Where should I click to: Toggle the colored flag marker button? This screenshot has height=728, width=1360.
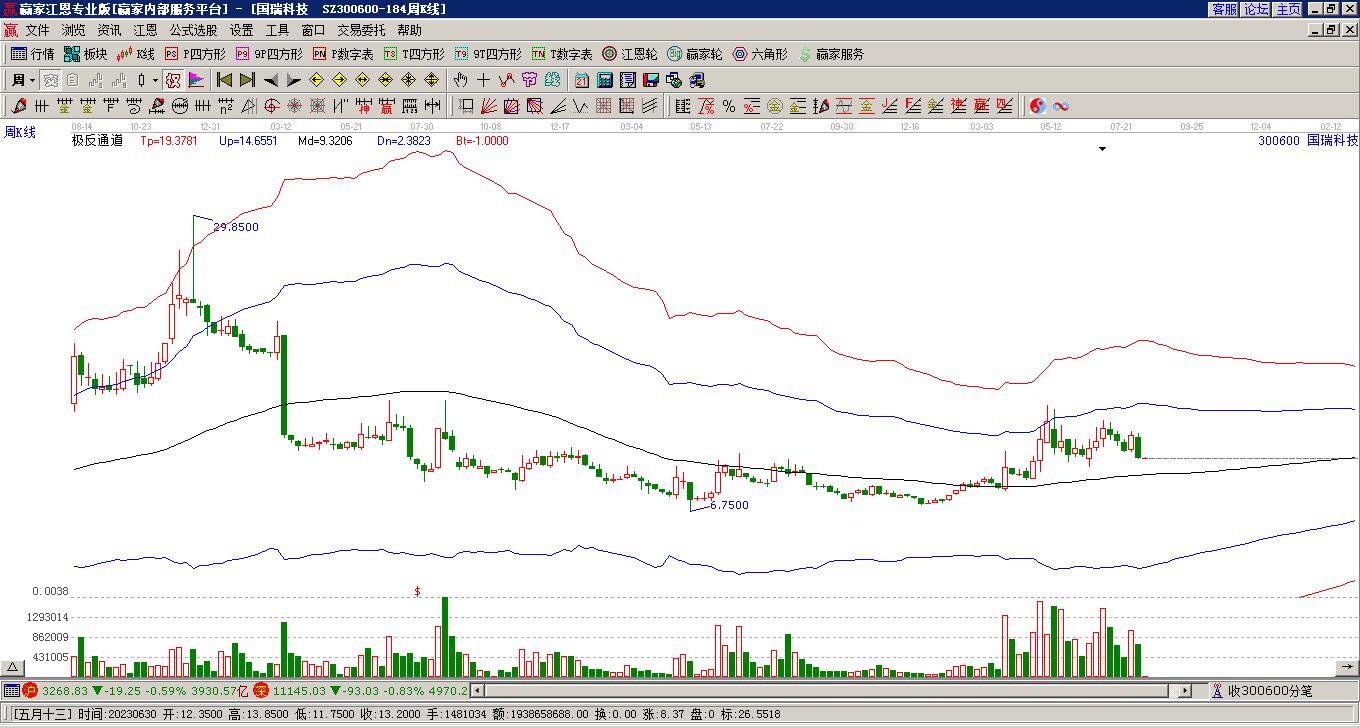pos(196,80)
